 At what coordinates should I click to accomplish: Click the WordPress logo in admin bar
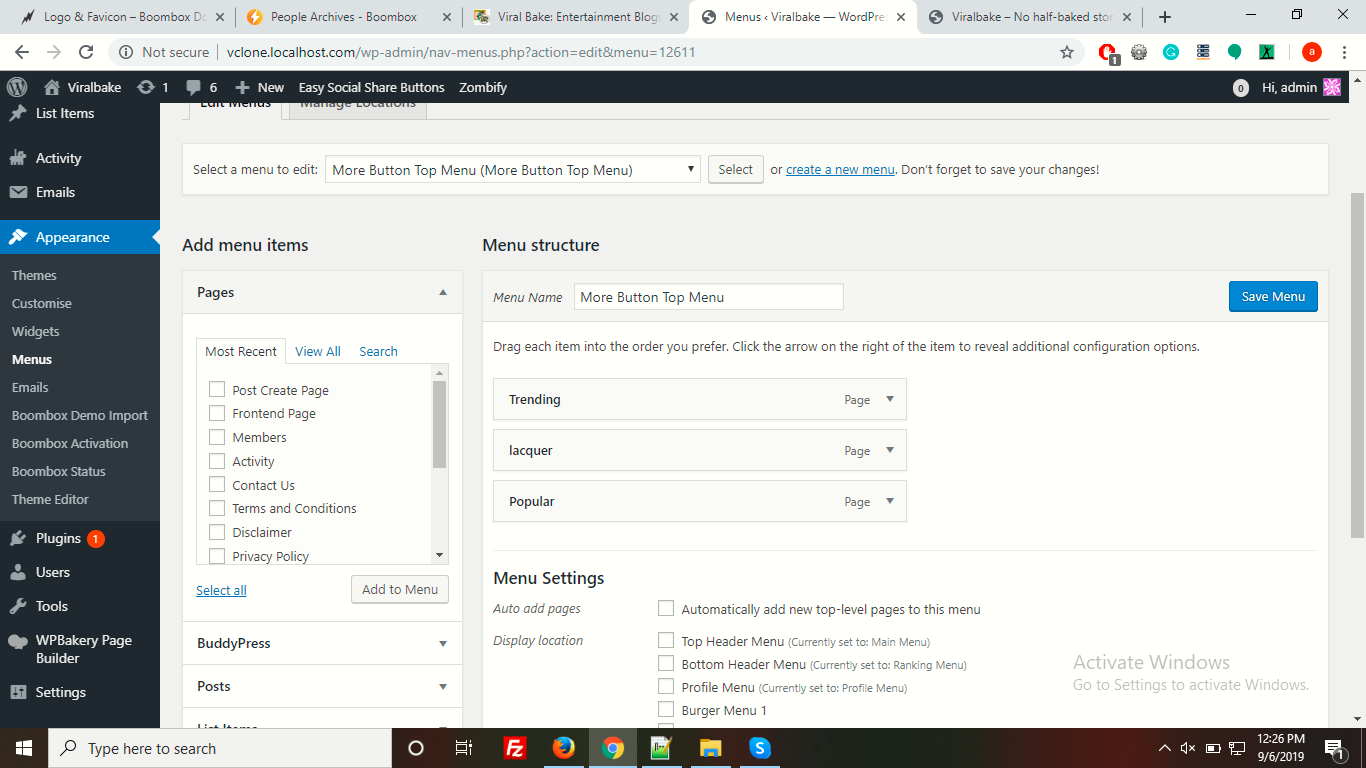pos(17,87)
